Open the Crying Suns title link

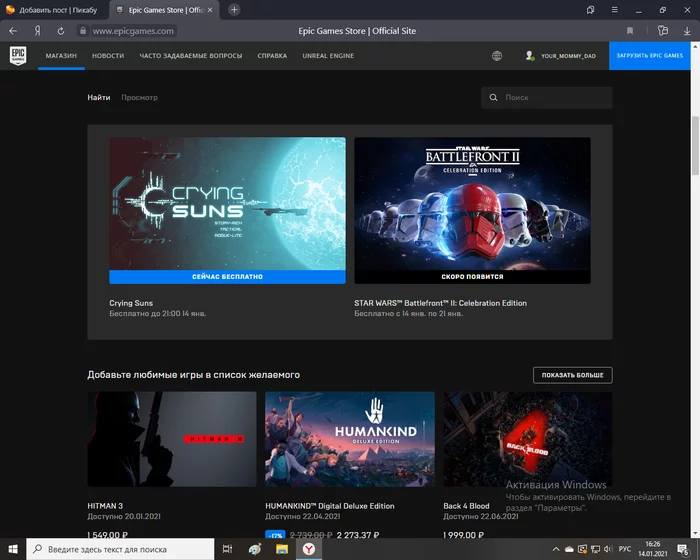(x=131, y=303)
